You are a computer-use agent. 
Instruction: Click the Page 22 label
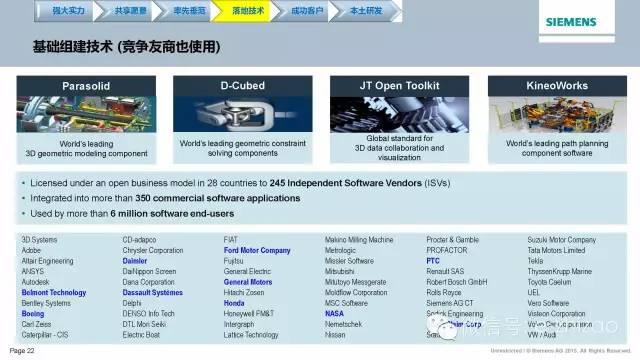22,351
